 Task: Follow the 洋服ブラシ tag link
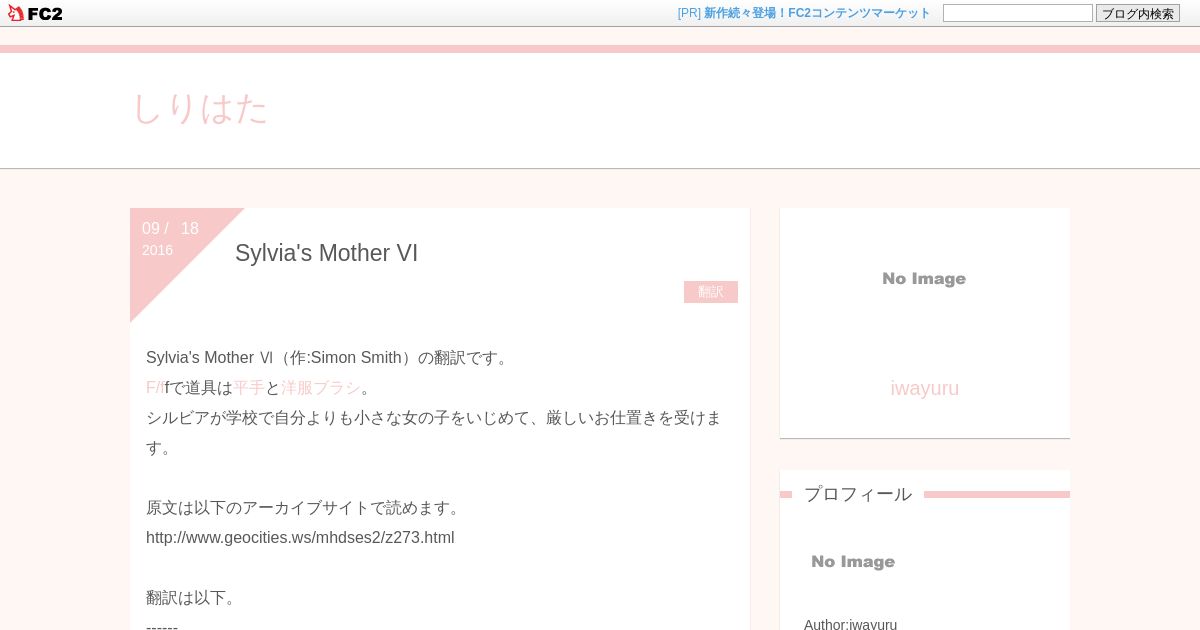[321, 388]
